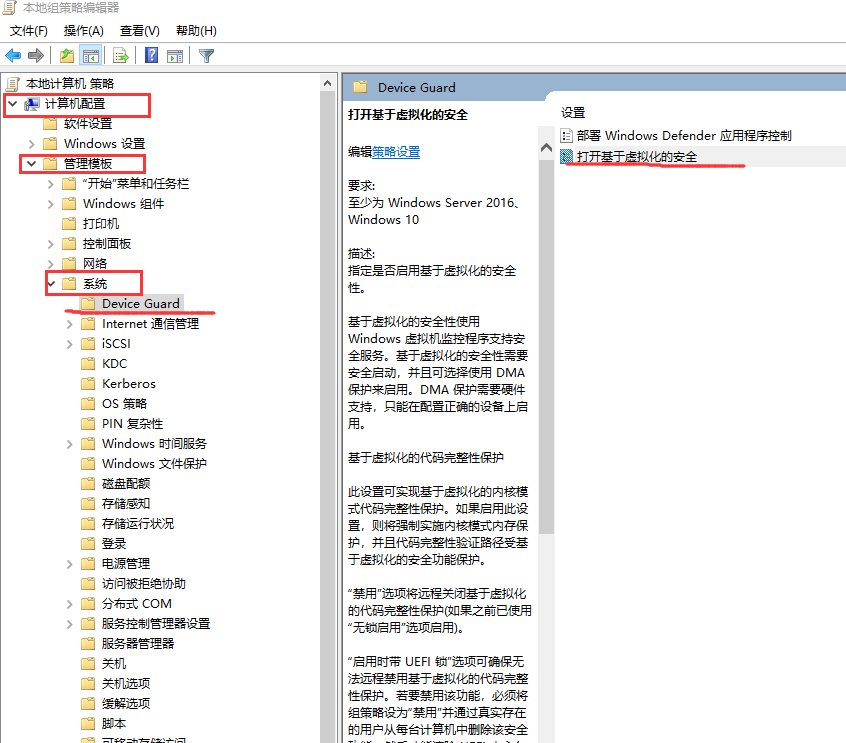Select the 电源管理 tree node
This screenshot has height=743, width=846.
(x=124, y=563)
